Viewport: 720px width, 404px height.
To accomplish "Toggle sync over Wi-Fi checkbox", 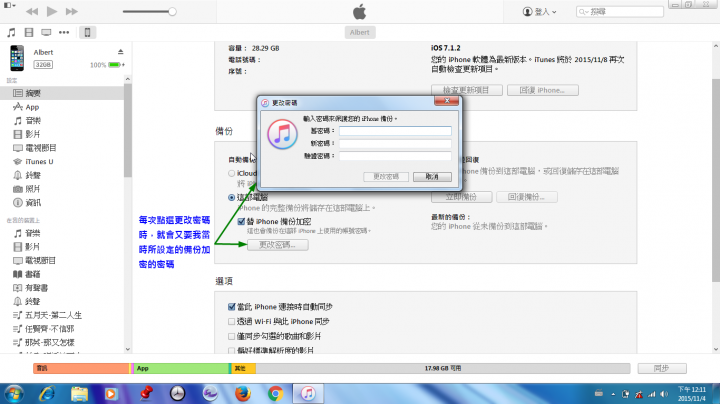I will tap(232, 321).
